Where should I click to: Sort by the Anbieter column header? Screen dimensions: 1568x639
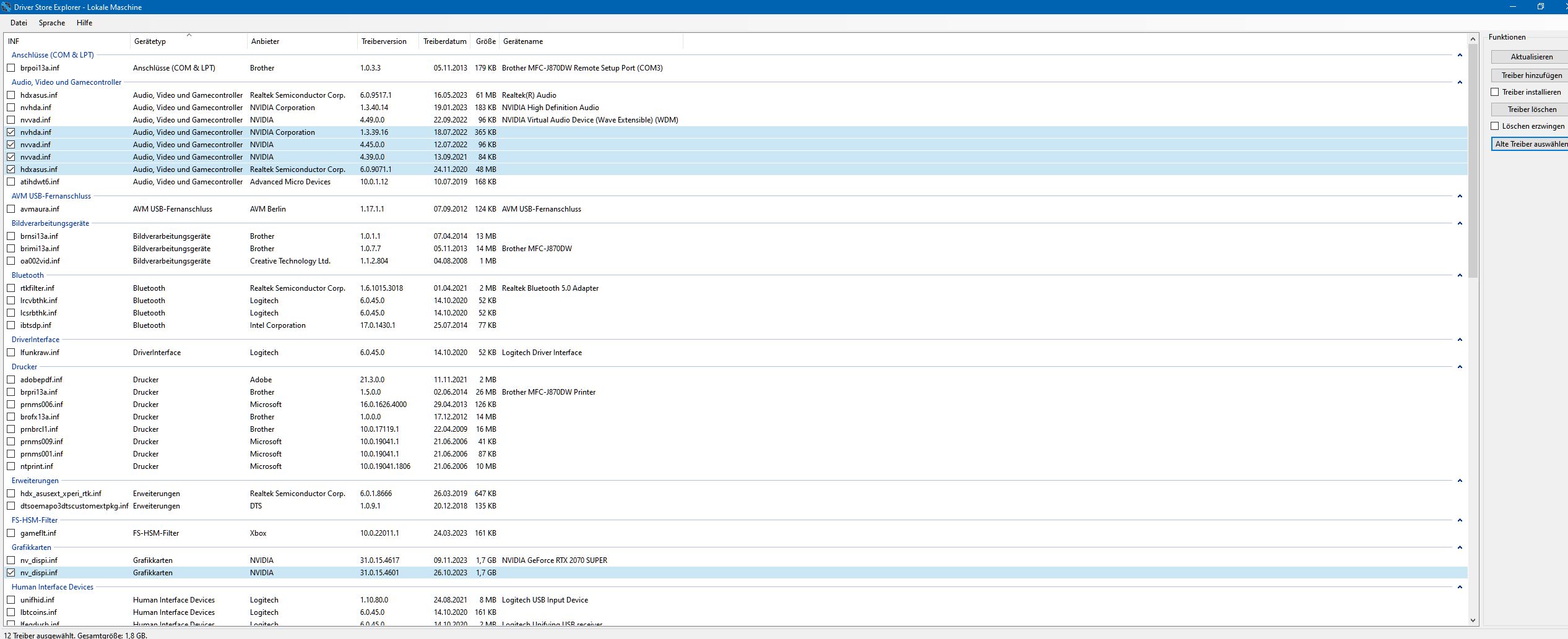tap(302, 41)
